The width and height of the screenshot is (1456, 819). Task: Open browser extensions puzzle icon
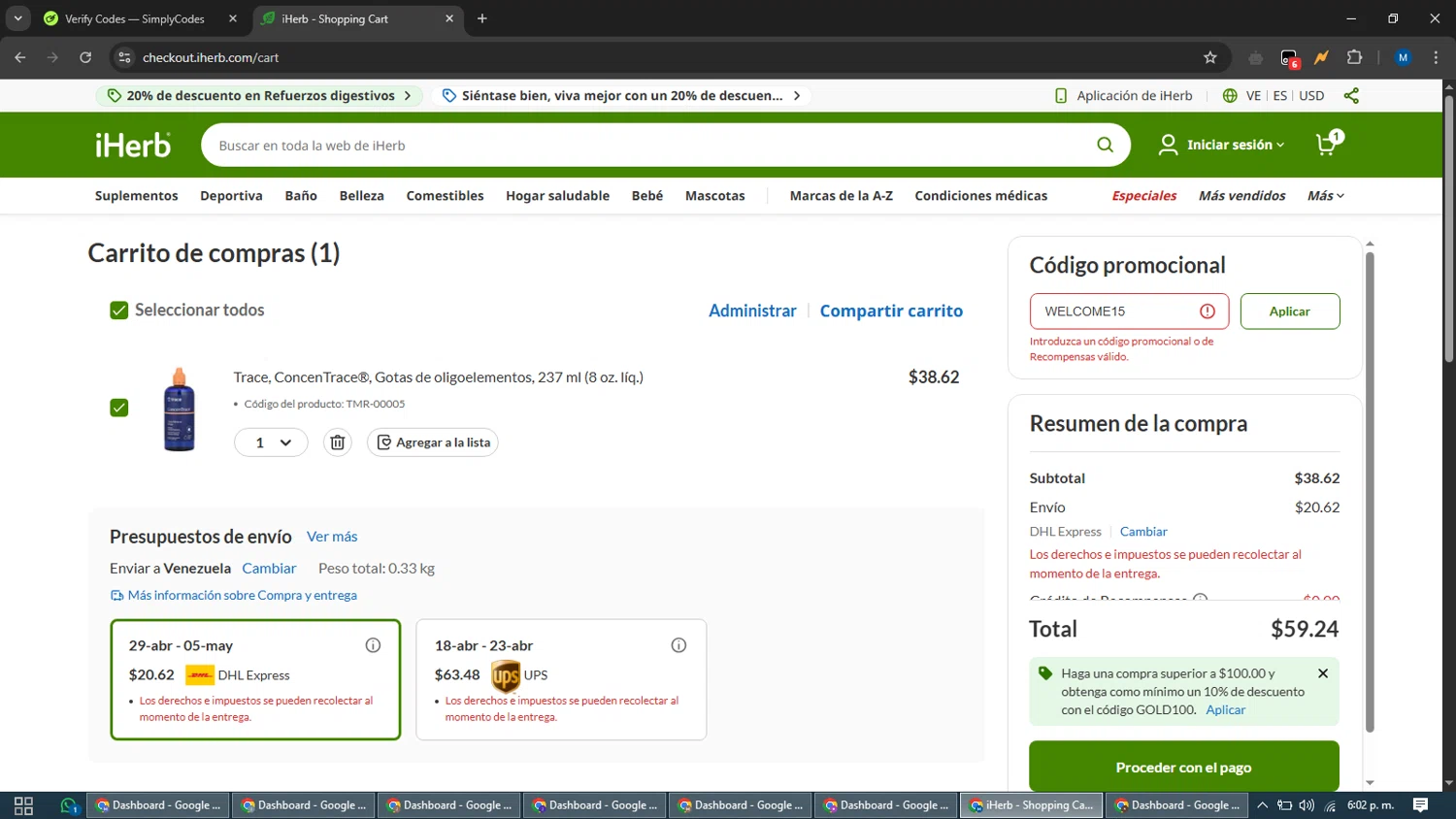coord(1354,57)
